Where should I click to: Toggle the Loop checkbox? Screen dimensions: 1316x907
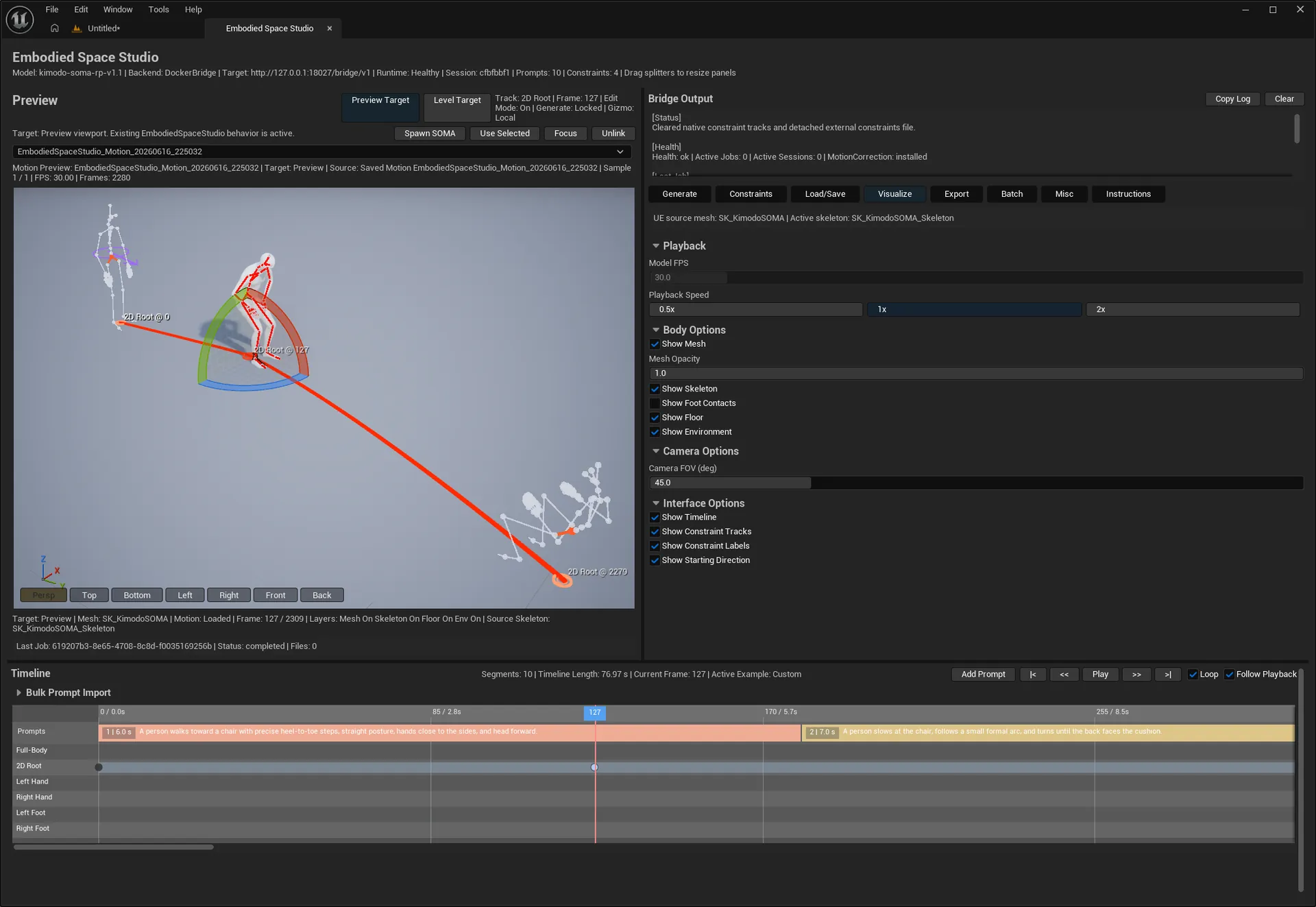point(1193,675)
